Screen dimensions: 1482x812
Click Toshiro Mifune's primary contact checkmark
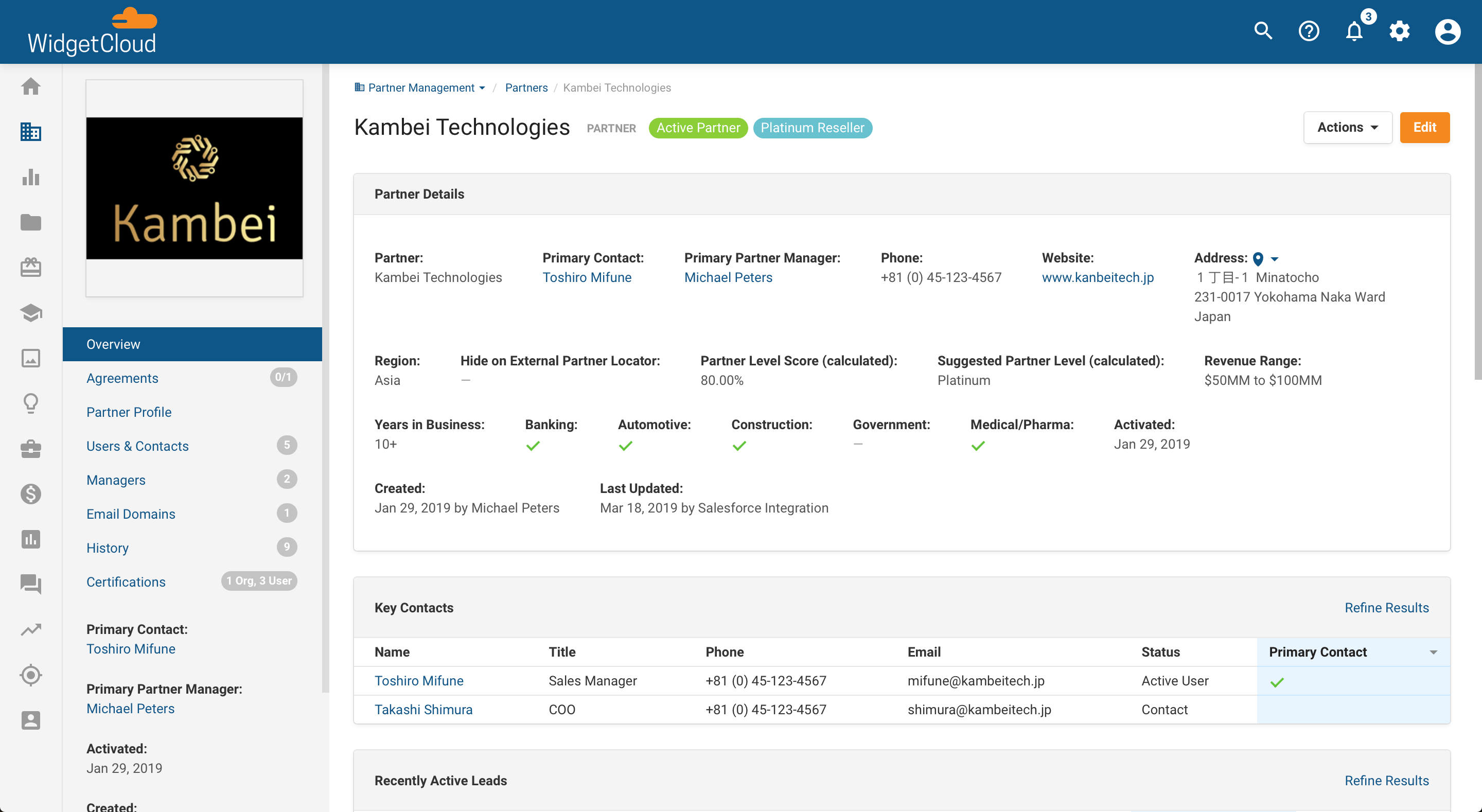tap(1277, 682)
